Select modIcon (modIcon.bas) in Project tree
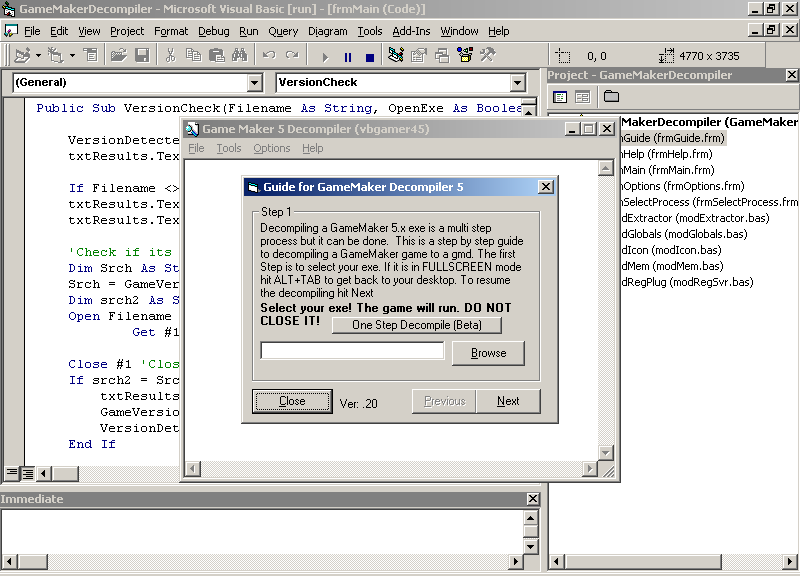This screenshot has width=802, height=576. [672, 250]
